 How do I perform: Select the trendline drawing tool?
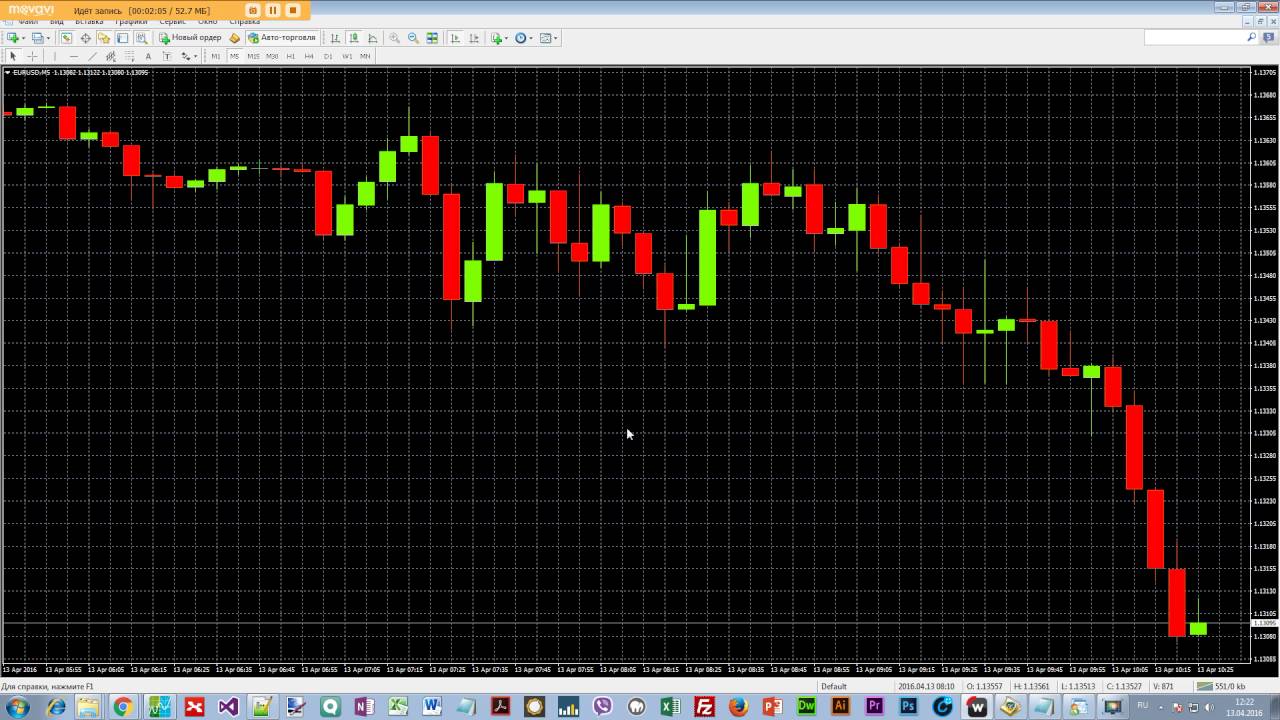92,56
